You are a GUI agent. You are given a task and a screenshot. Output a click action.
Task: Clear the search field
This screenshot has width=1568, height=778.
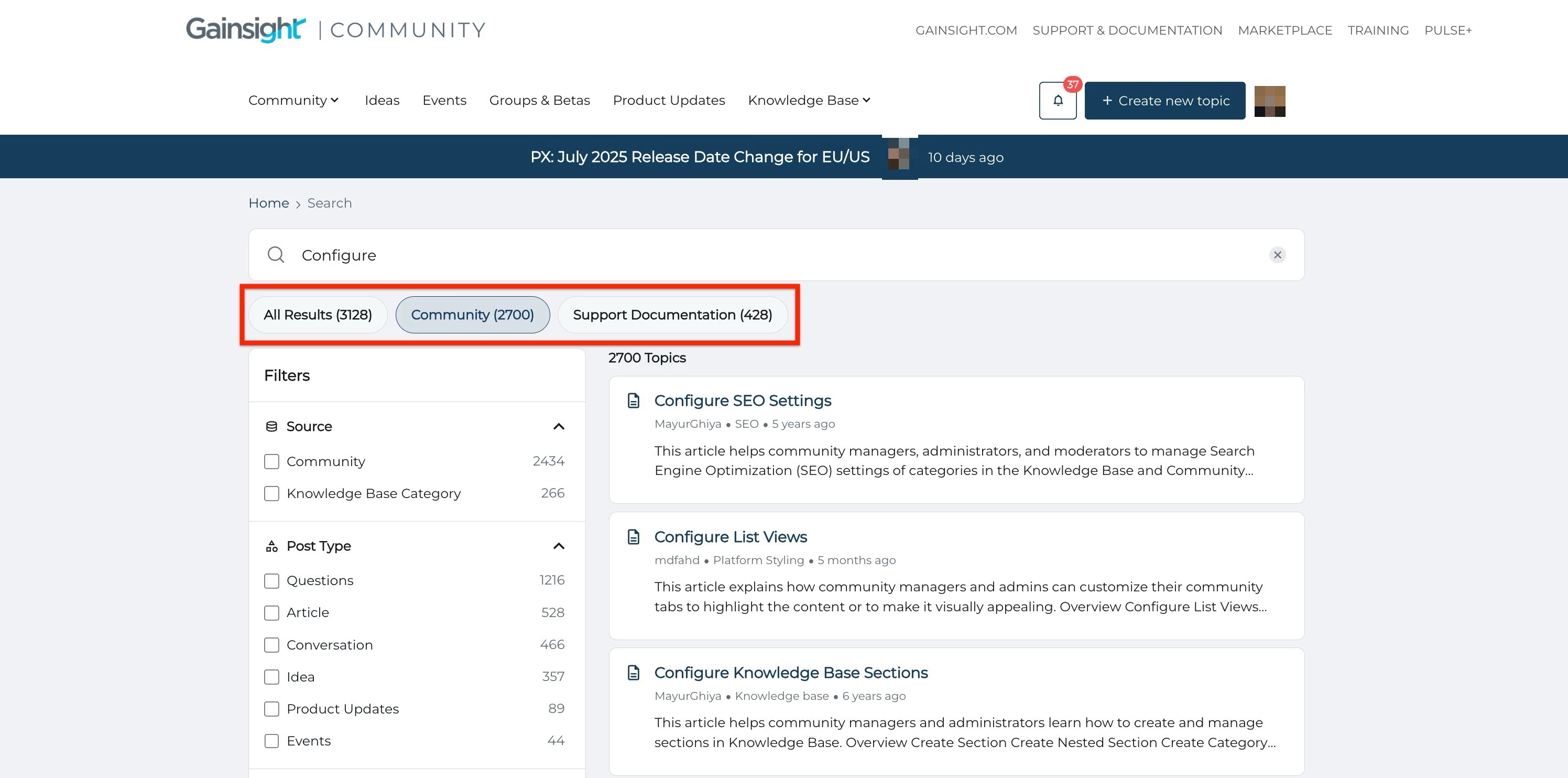(x=1277, y=254)
